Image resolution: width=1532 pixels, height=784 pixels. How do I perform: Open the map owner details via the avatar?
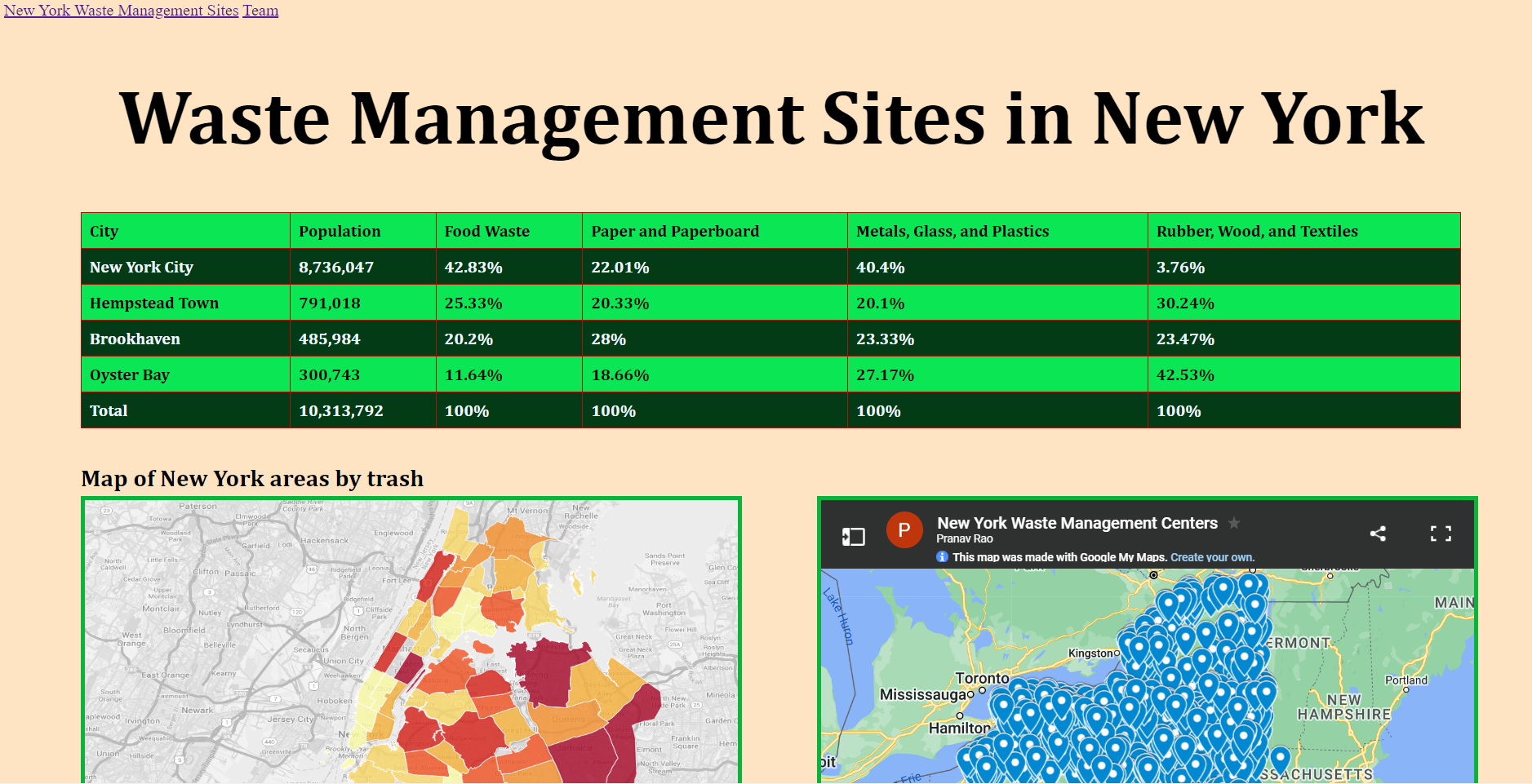[x=905, y=529]
